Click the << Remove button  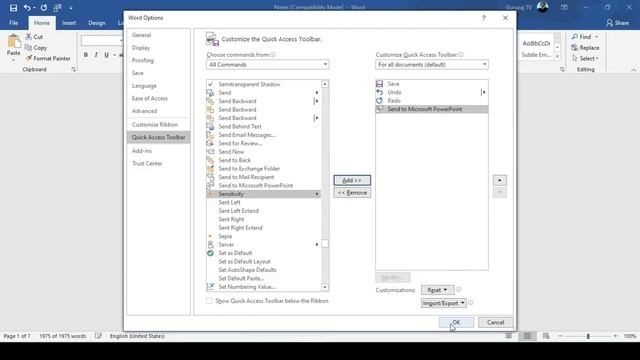(352, 193)
